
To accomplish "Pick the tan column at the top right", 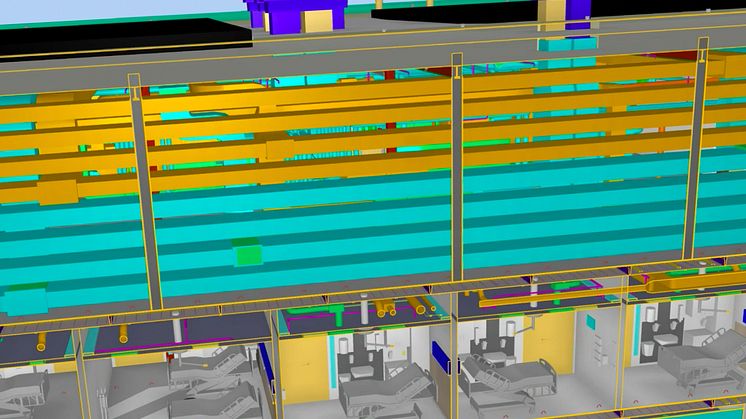I will click(x=553, y=16).
